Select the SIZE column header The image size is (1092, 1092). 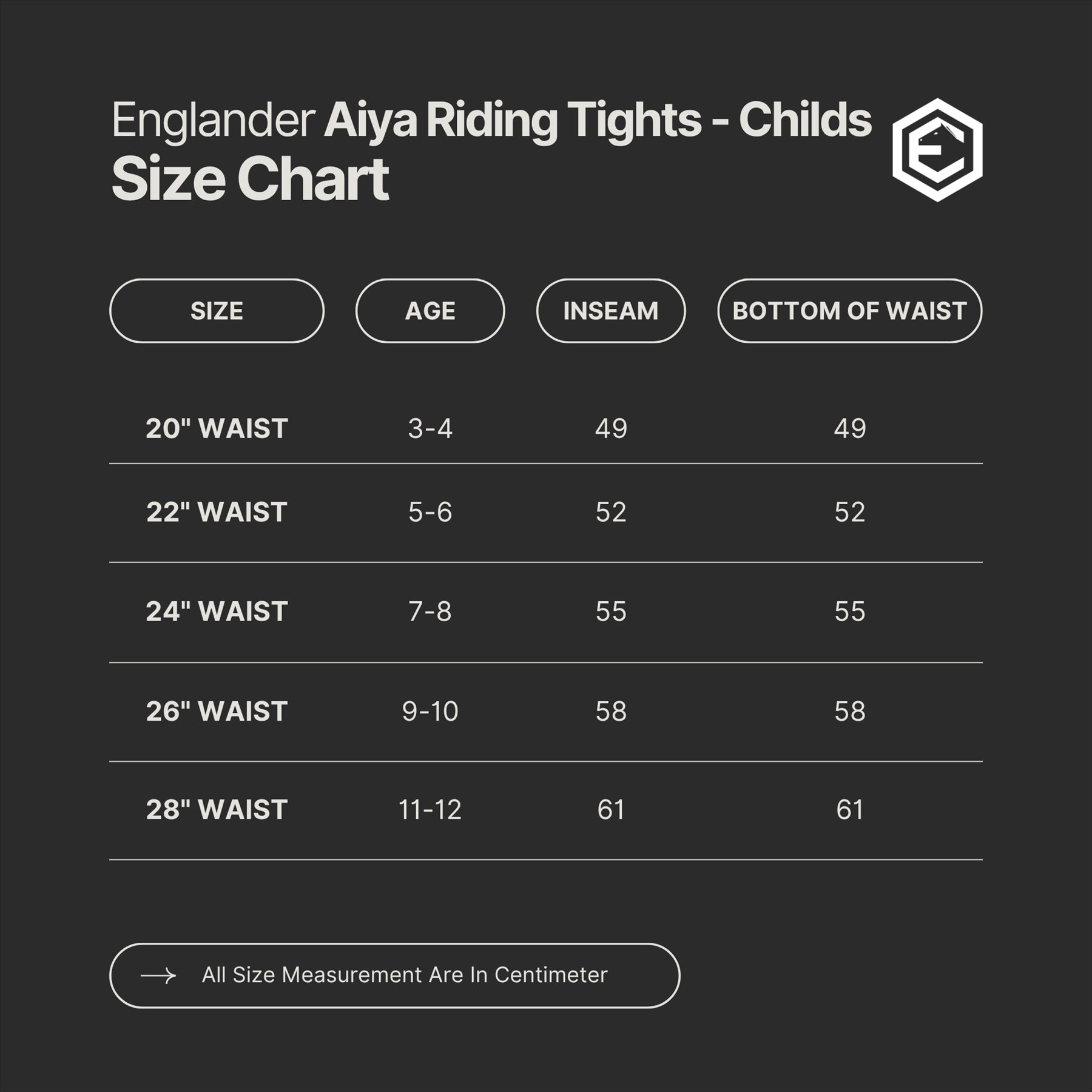(x=217, y=311)
